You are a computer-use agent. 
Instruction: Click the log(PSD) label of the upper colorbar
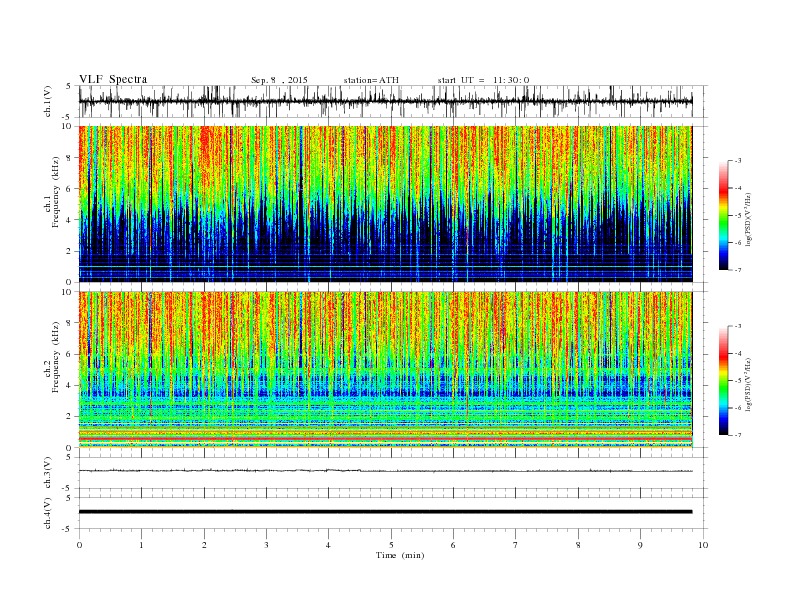(748, 215)
